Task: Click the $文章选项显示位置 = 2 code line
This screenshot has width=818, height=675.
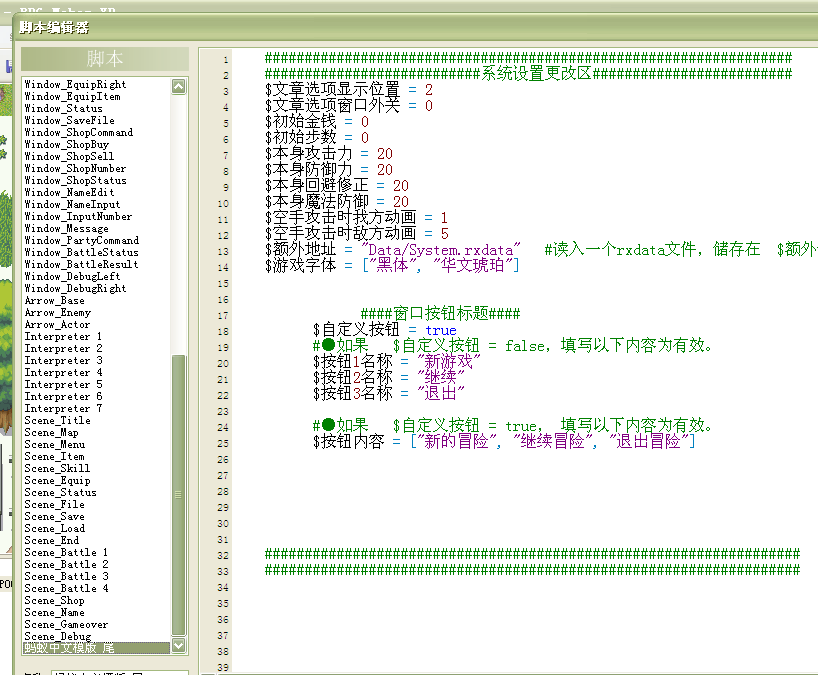Action: click(349, 90)
